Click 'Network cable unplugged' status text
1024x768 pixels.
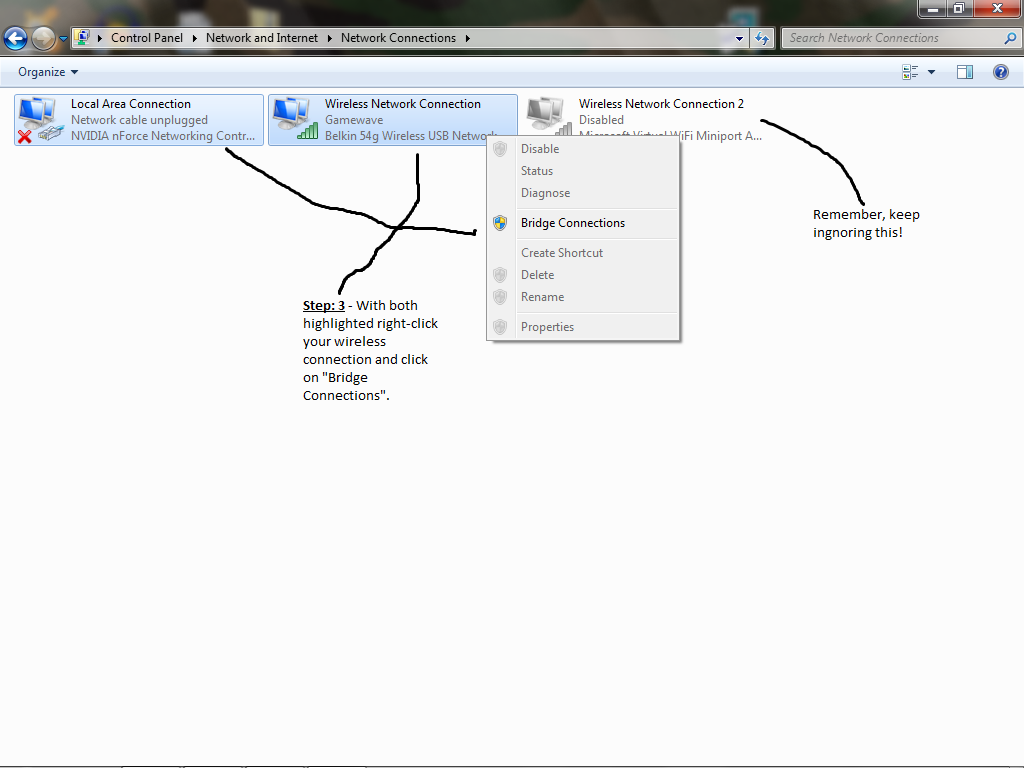(139, 120)
